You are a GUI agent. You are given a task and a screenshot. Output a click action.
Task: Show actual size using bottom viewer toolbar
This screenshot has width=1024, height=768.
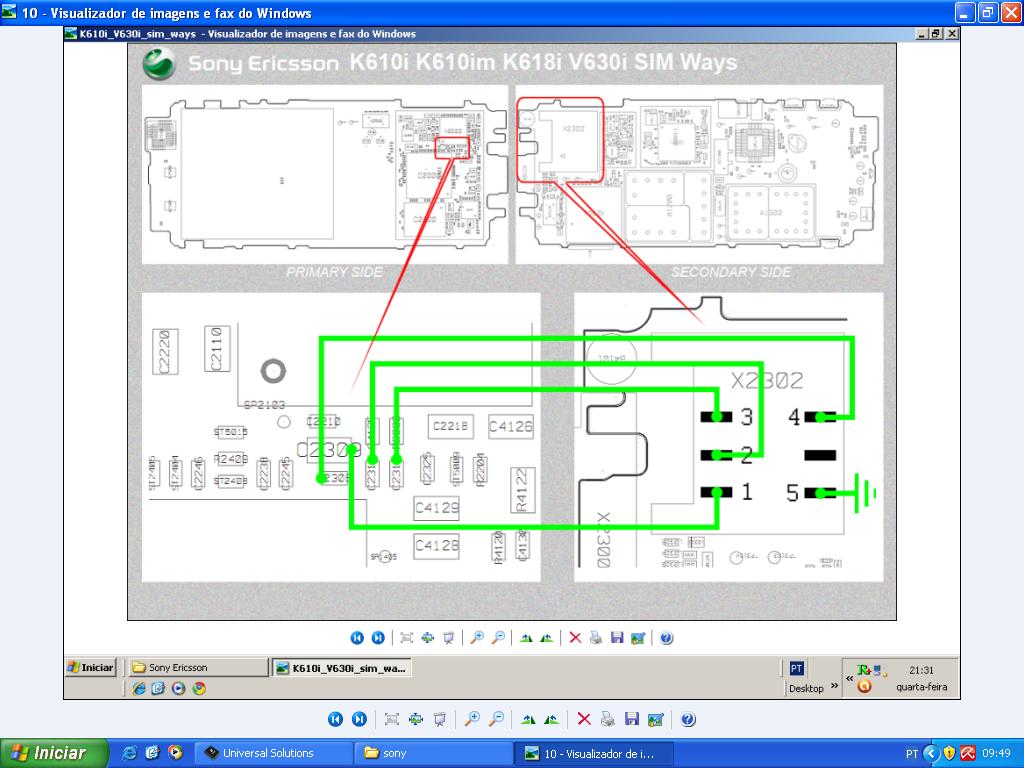tap(416, 719)
